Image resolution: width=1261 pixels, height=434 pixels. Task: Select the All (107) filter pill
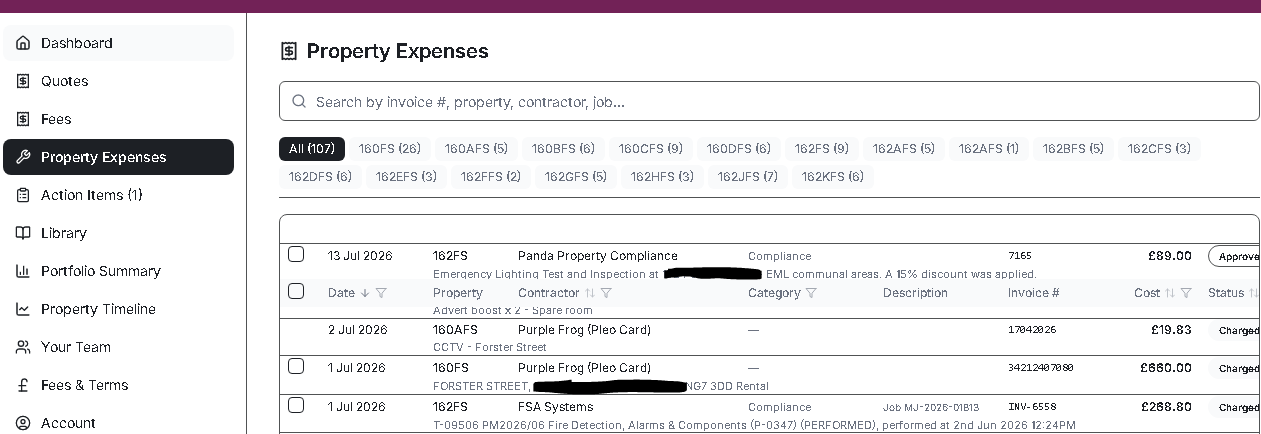point(312,149)
